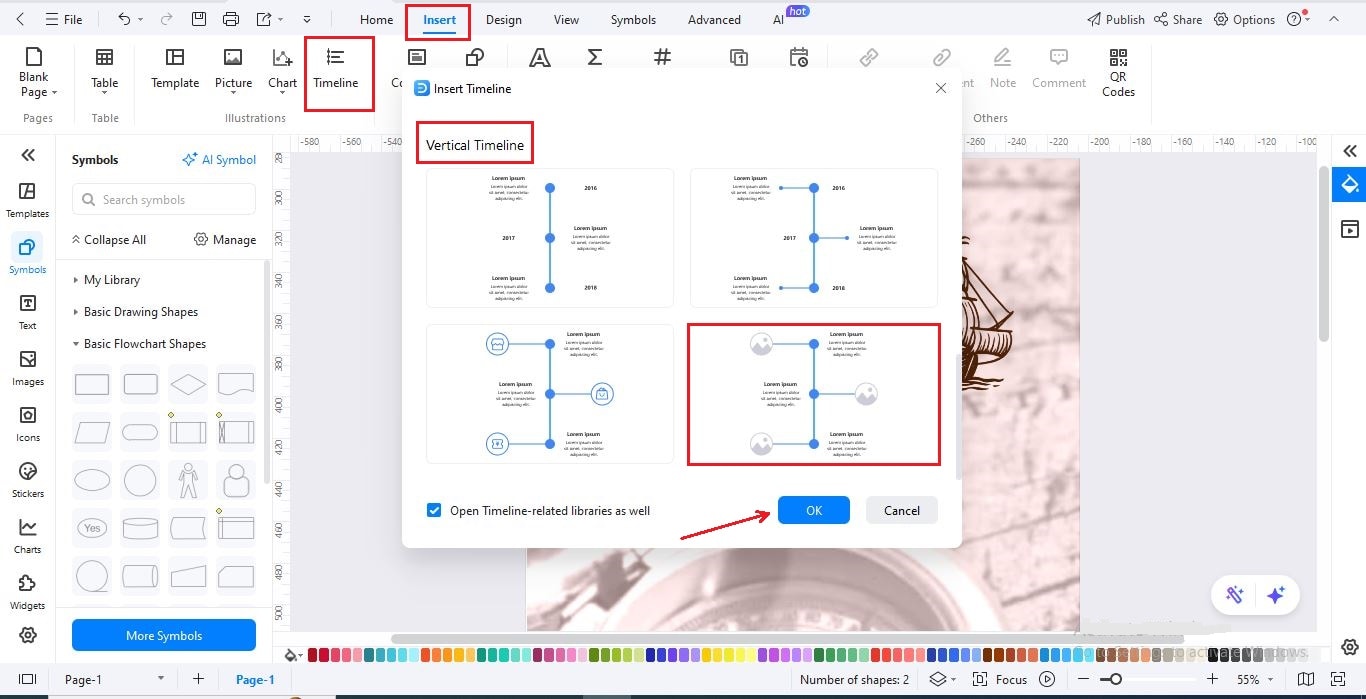Add a new page with plus button
1366x699 pixels.
[198, 679]
